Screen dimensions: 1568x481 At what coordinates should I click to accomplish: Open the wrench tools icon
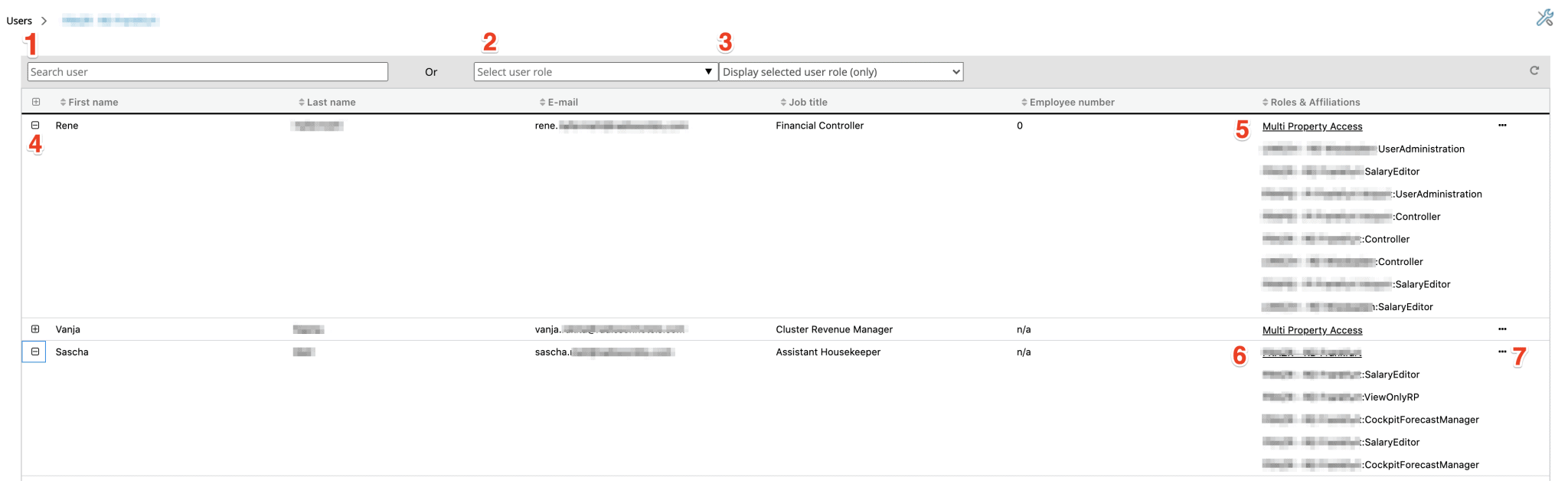point(1544,18)
